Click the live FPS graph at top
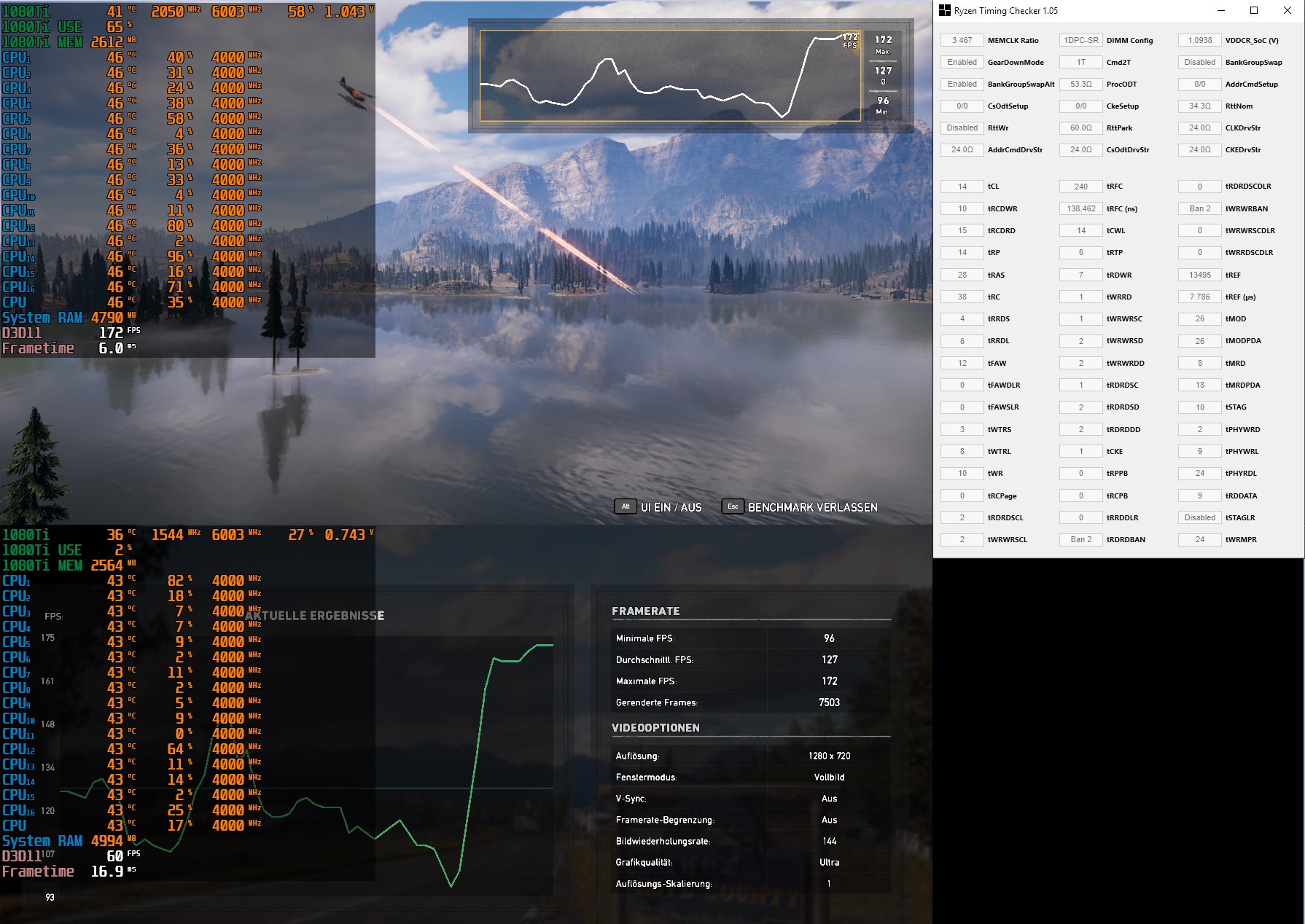The height and width of the screenshot is (924, 1305). [670, 76]
